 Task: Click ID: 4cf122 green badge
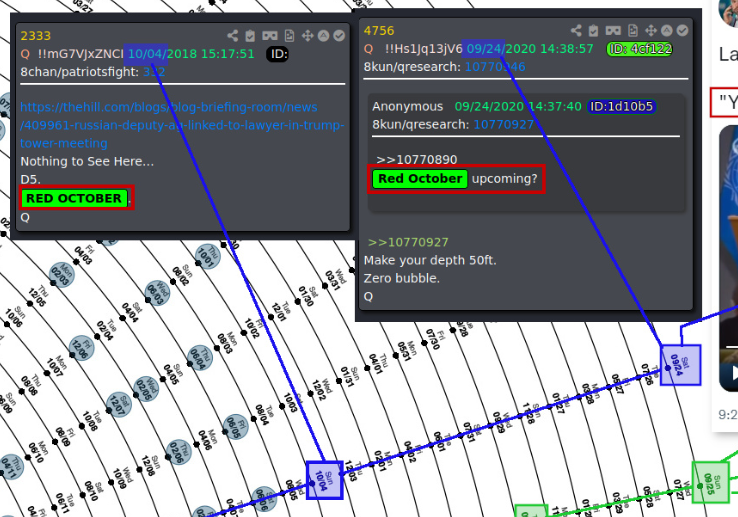pos(640,49)
